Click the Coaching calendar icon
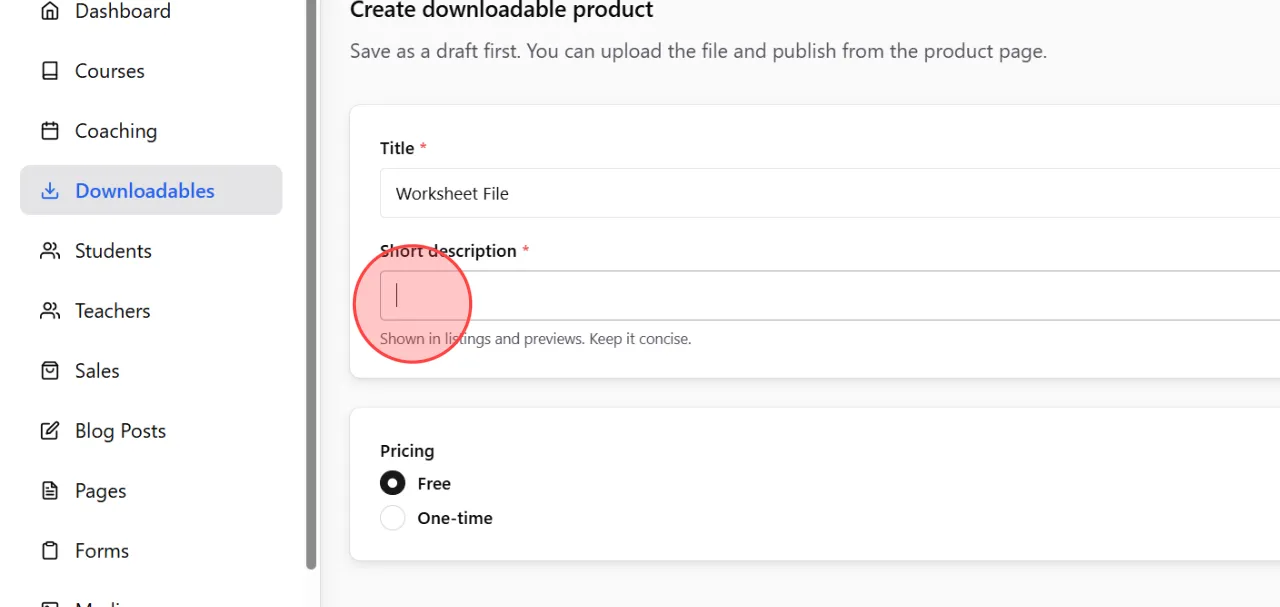Viewport: 1280px width, 607px height. pos(49,131)
